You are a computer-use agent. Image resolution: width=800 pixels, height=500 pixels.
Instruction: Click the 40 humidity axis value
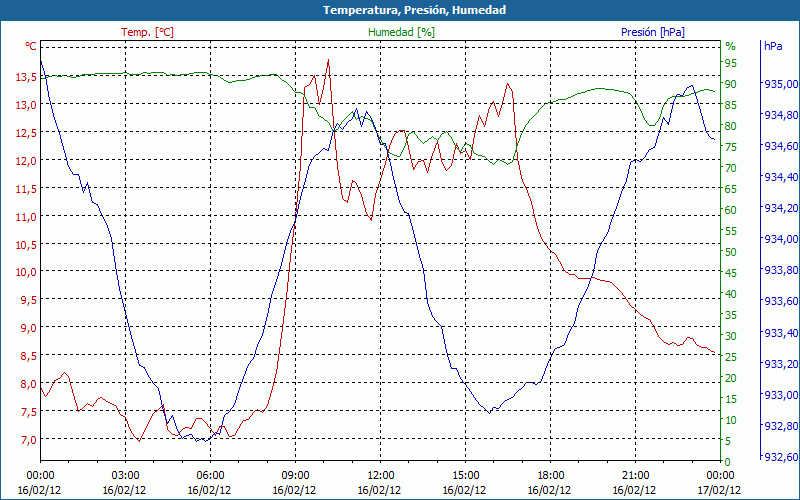point(731,294)
